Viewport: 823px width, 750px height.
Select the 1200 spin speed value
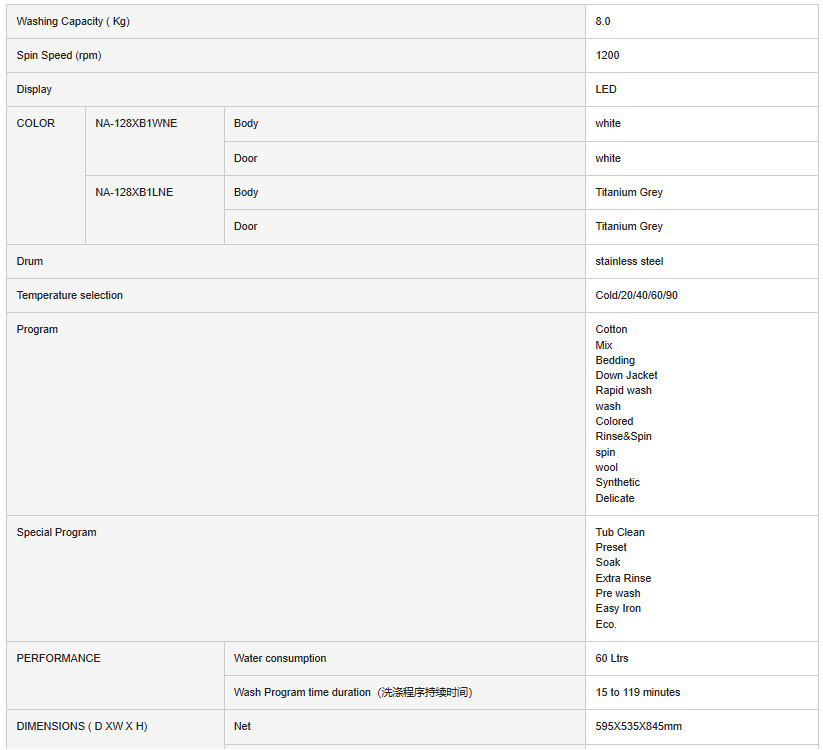click(x=607, y=55)
